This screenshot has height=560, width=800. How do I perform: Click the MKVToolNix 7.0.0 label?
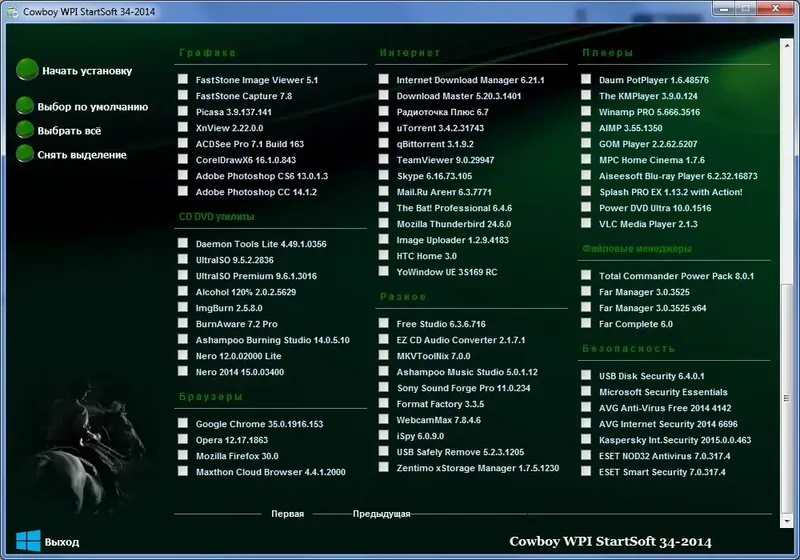pyautogui.click(x=434, y=355)
